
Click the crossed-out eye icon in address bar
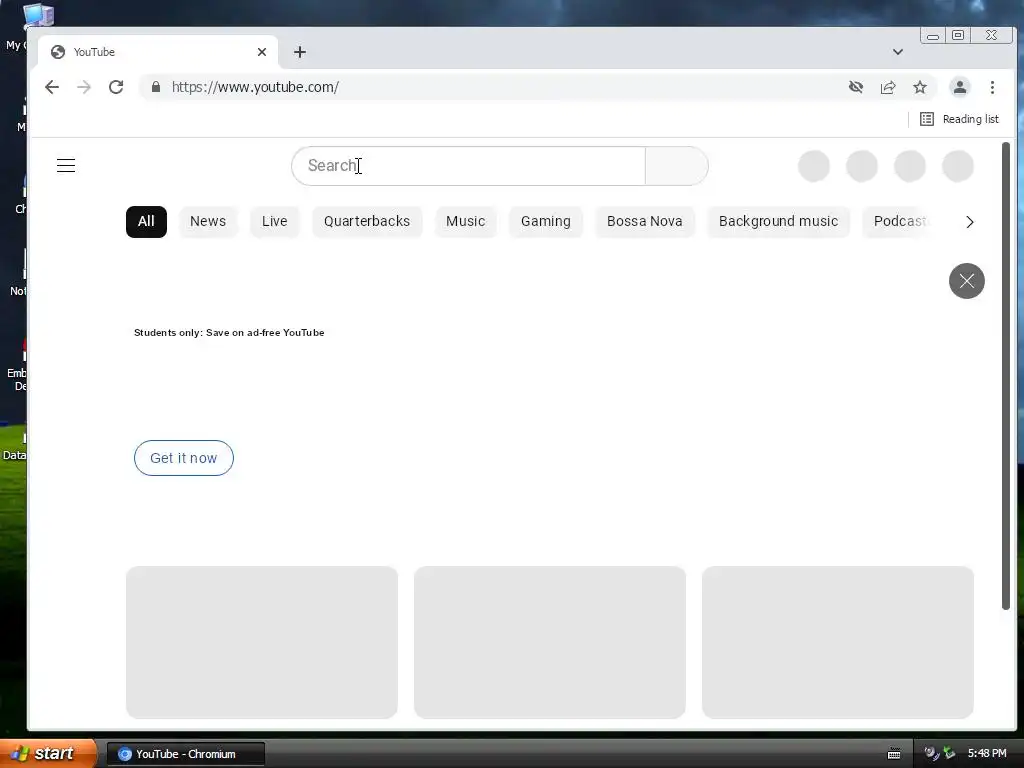[856, 87]
